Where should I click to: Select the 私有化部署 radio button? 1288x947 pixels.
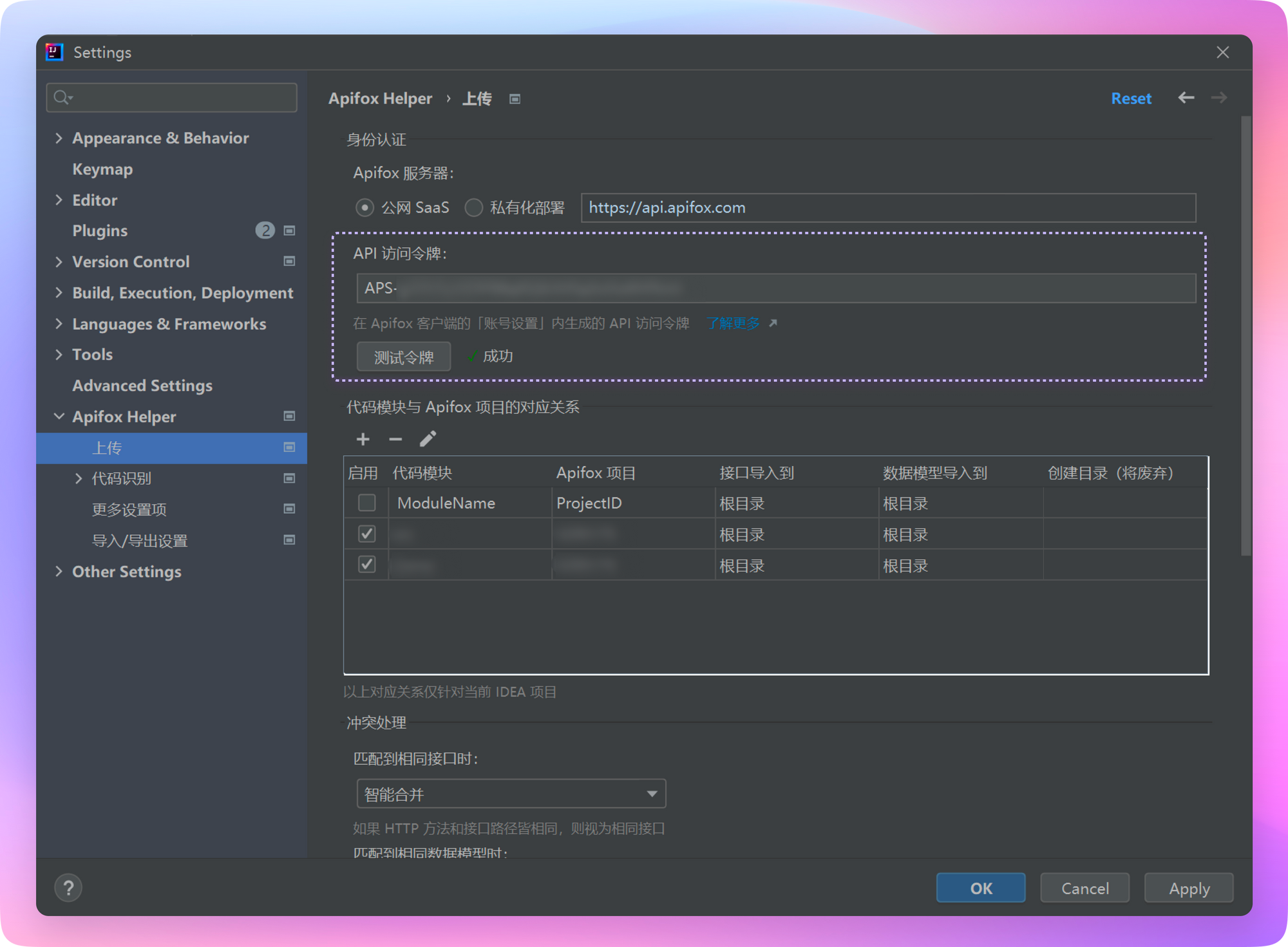(474, 207)
